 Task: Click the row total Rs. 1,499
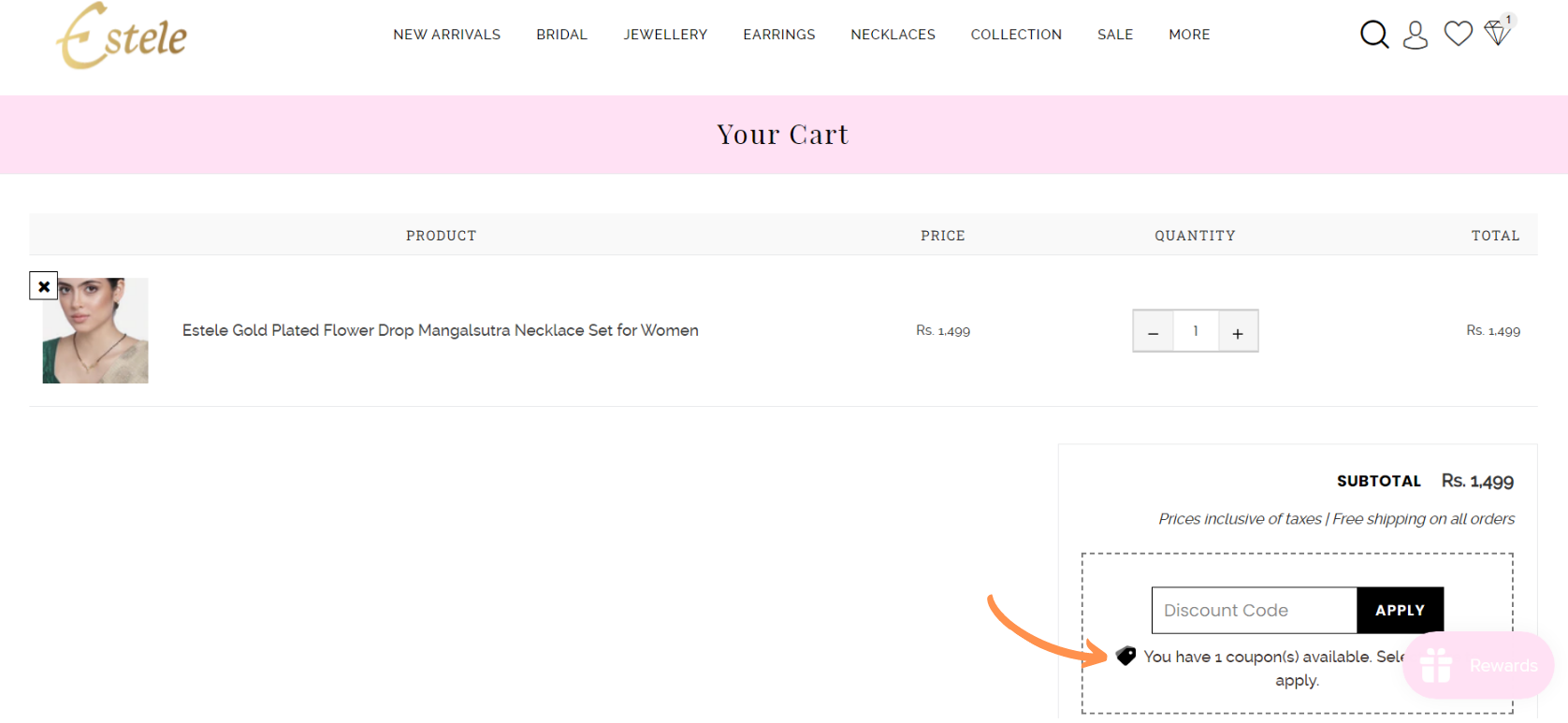coord(1494,330)
